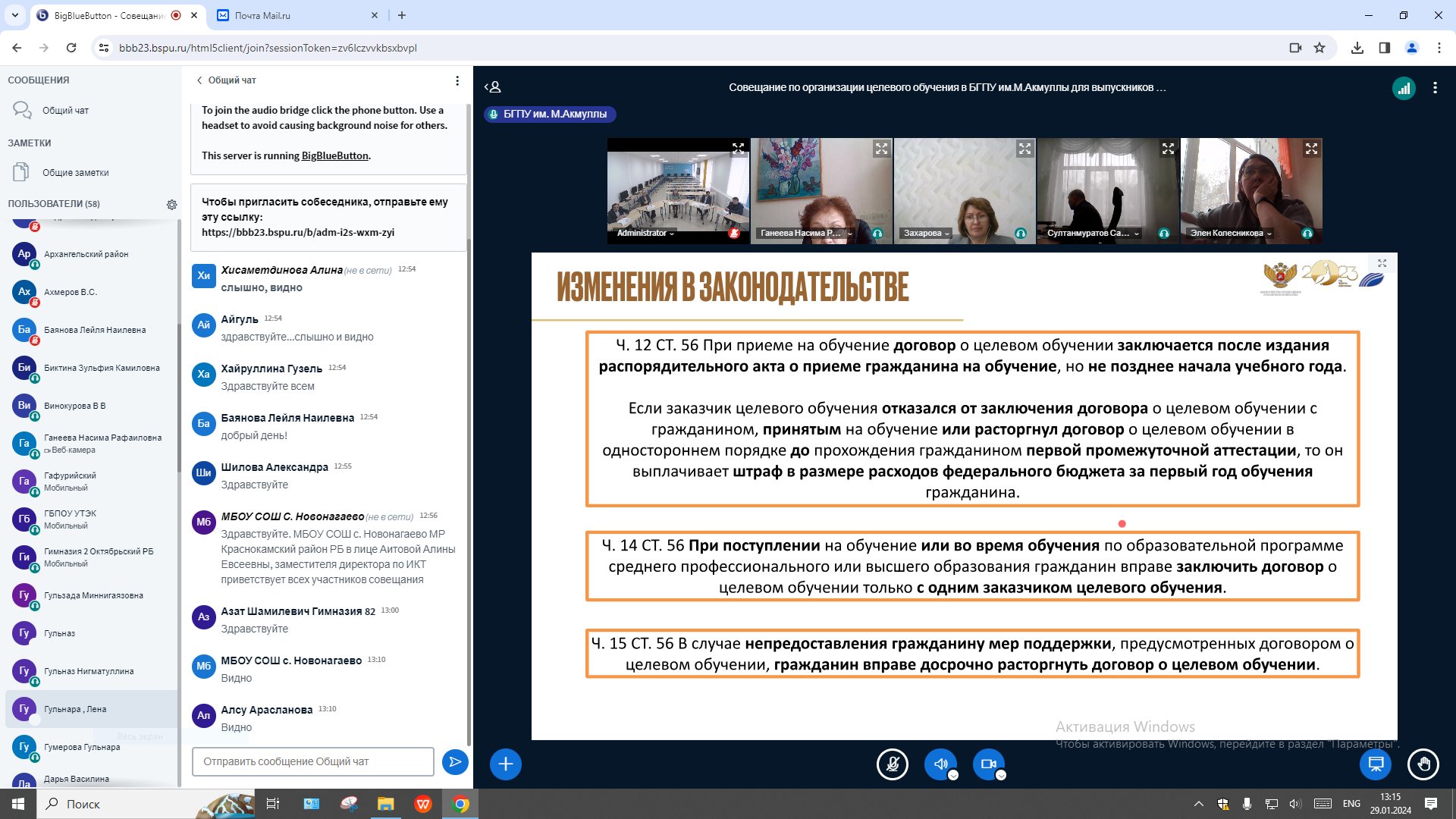Image resolution: width=1456 pixels, height=819 pixels.
Task: Open the Administrator webcam dropdown
Action: pos(645,233)
